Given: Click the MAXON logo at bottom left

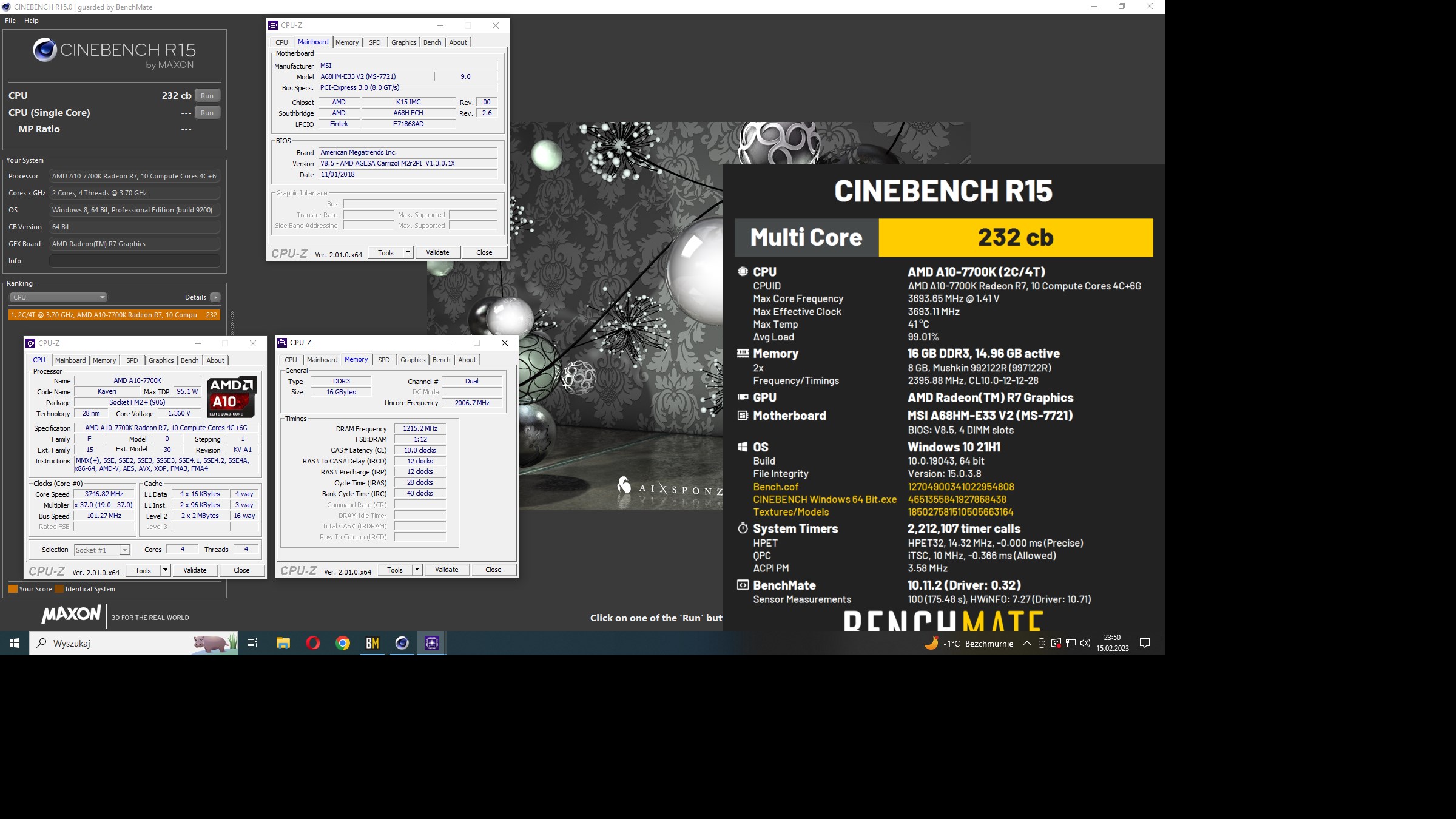Looking at the screenshot, I should coord(71,615).
